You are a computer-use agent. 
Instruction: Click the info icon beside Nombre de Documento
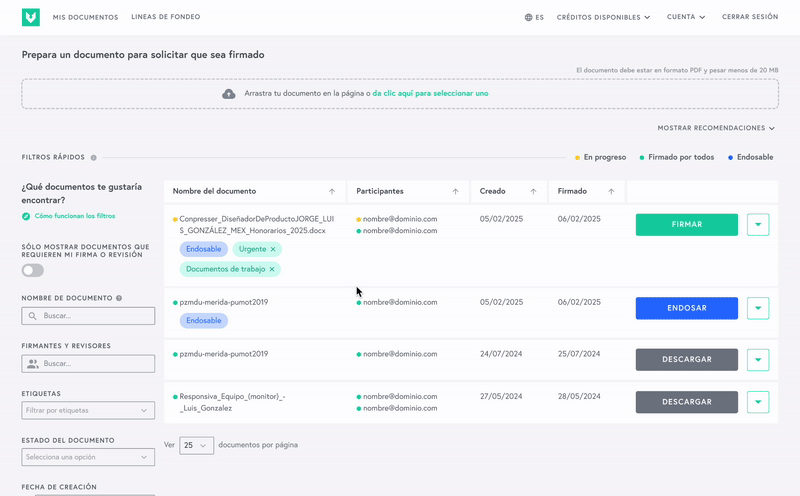(119, 298)
